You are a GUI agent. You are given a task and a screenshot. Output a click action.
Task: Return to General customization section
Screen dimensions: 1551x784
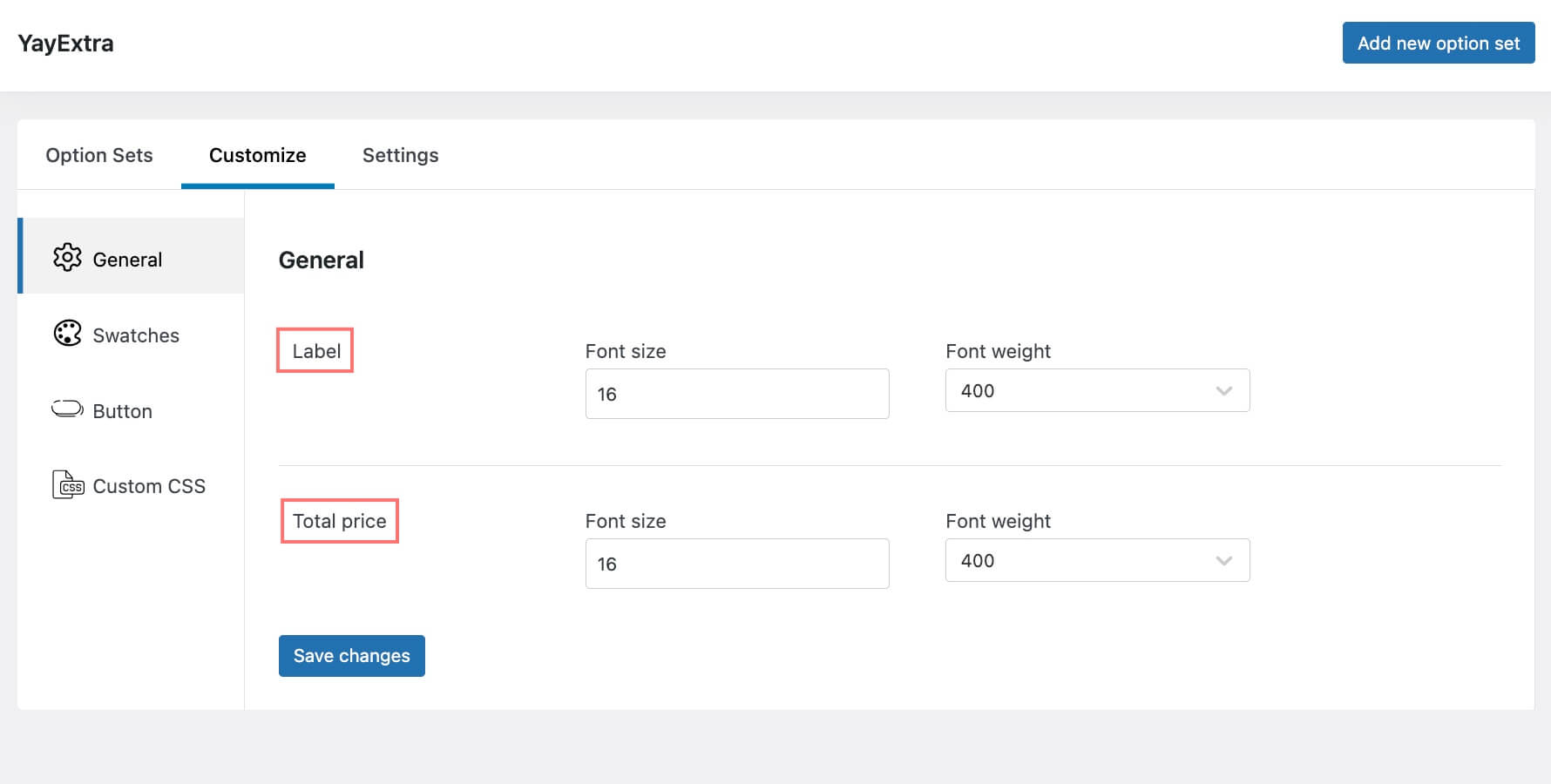click(x=127, y=259)
